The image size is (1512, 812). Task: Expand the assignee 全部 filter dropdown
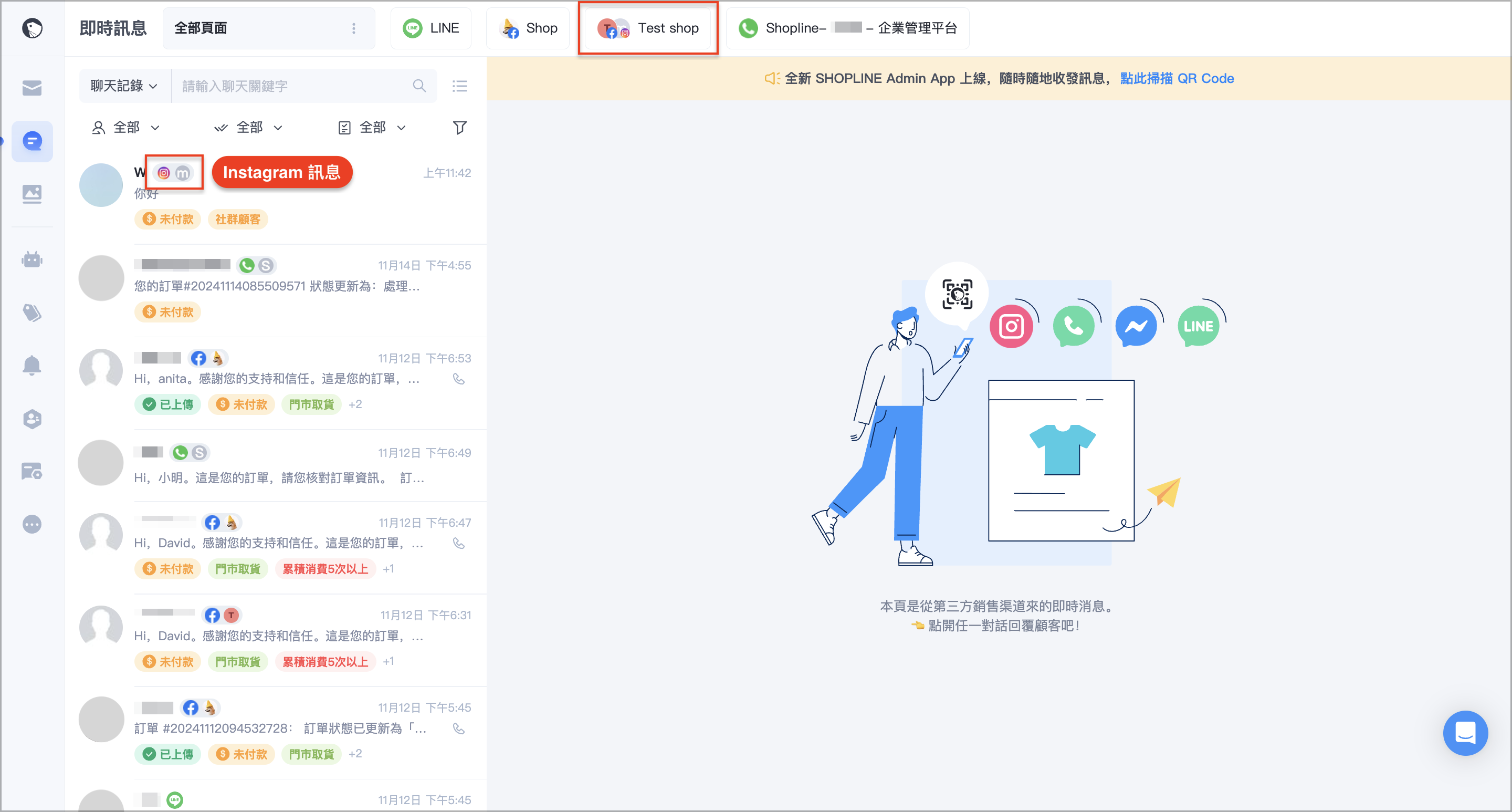(125, 128)
